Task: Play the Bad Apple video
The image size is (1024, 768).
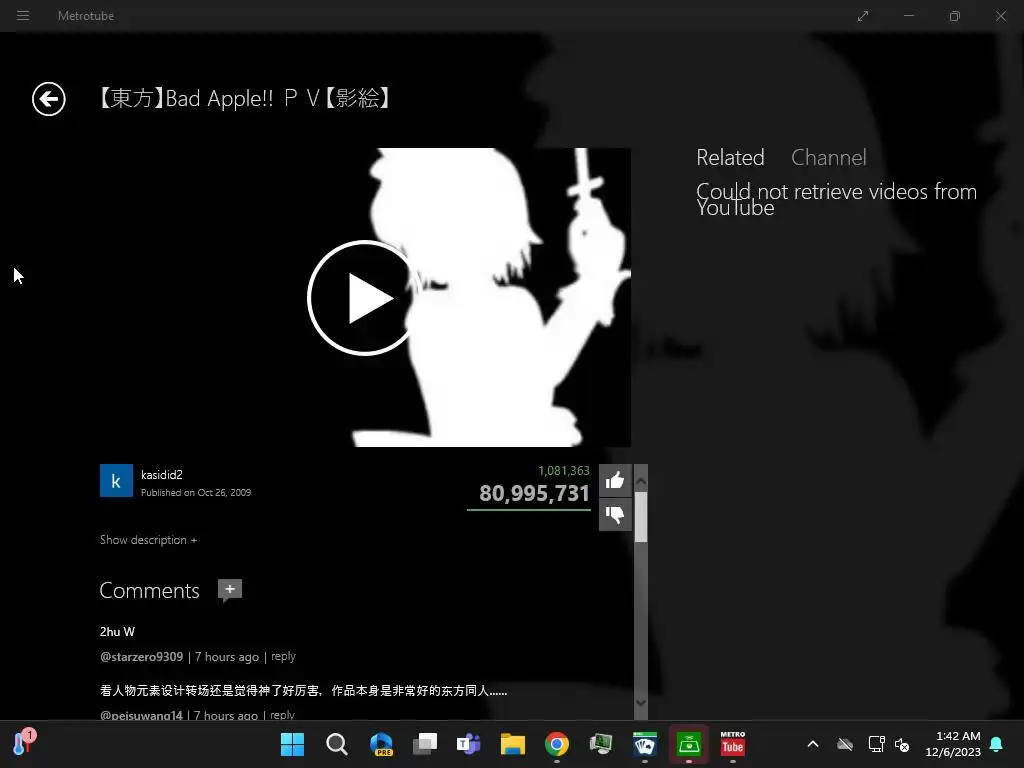Action: [364, 298]
